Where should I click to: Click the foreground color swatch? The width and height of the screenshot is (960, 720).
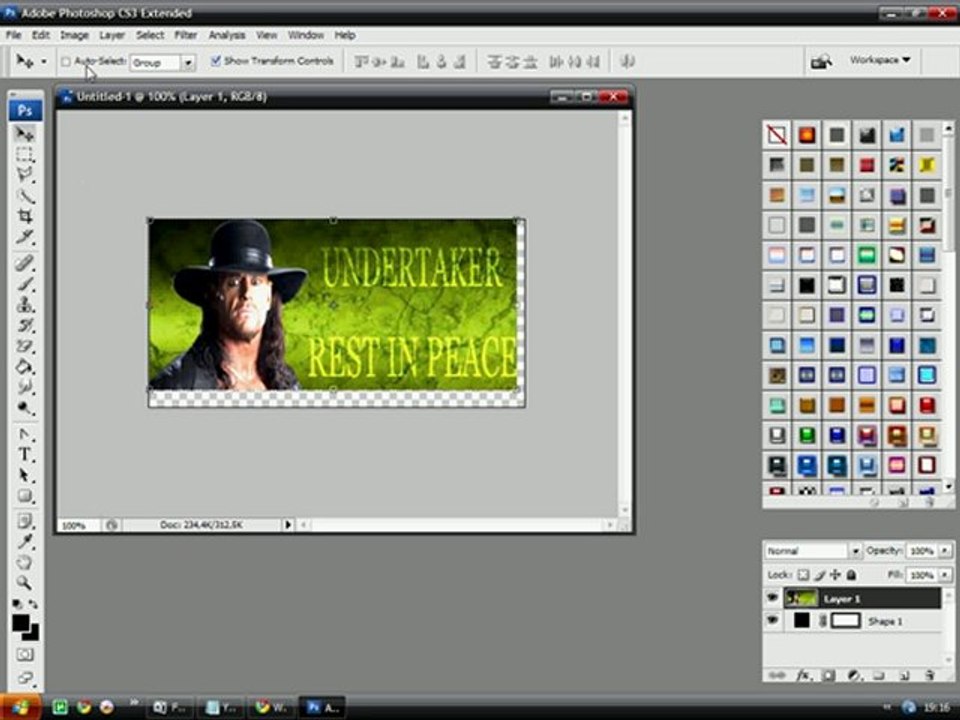coord(20,623)
